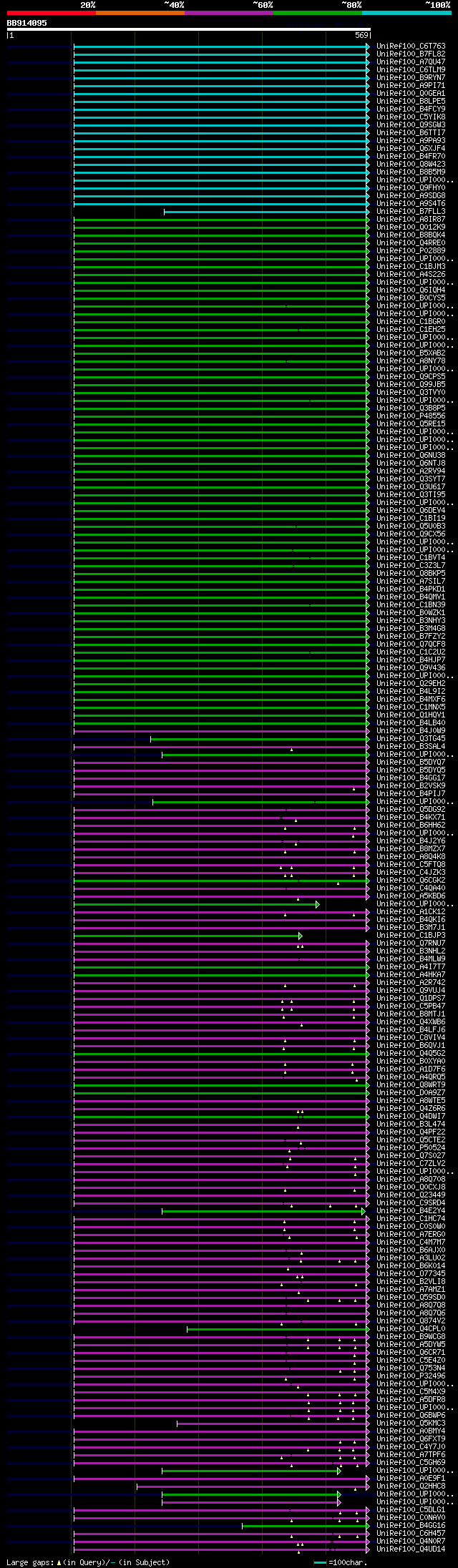Select hit UniRef100_P50524
The height and width of the screenshot is (1568, 458).
411,1148
